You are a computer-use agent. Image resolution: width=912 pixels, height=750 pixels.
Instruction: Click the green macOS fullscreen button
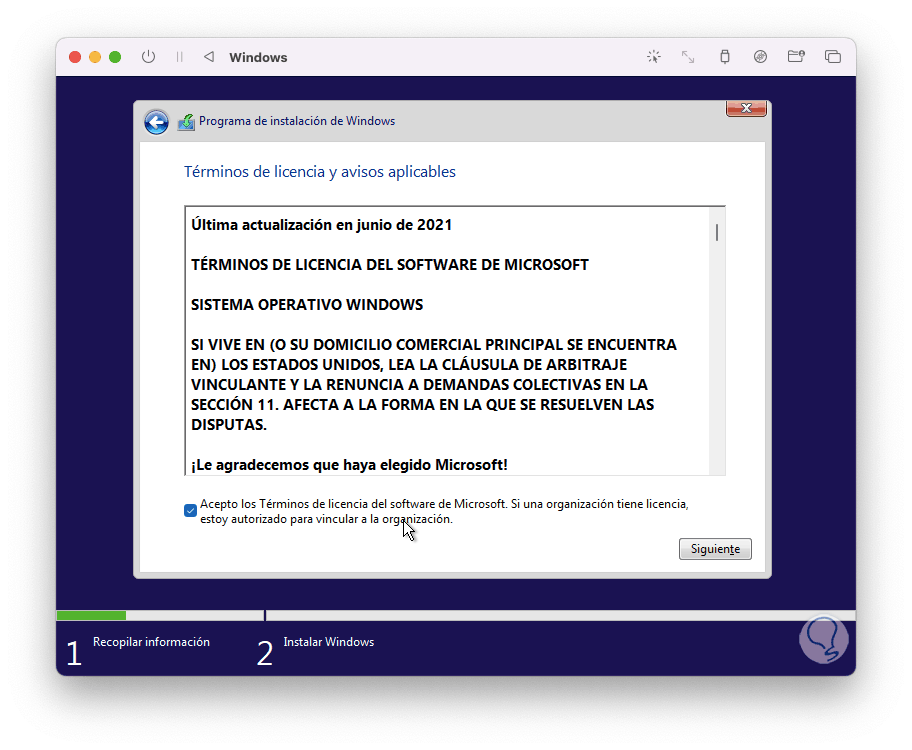click(115, 57)
